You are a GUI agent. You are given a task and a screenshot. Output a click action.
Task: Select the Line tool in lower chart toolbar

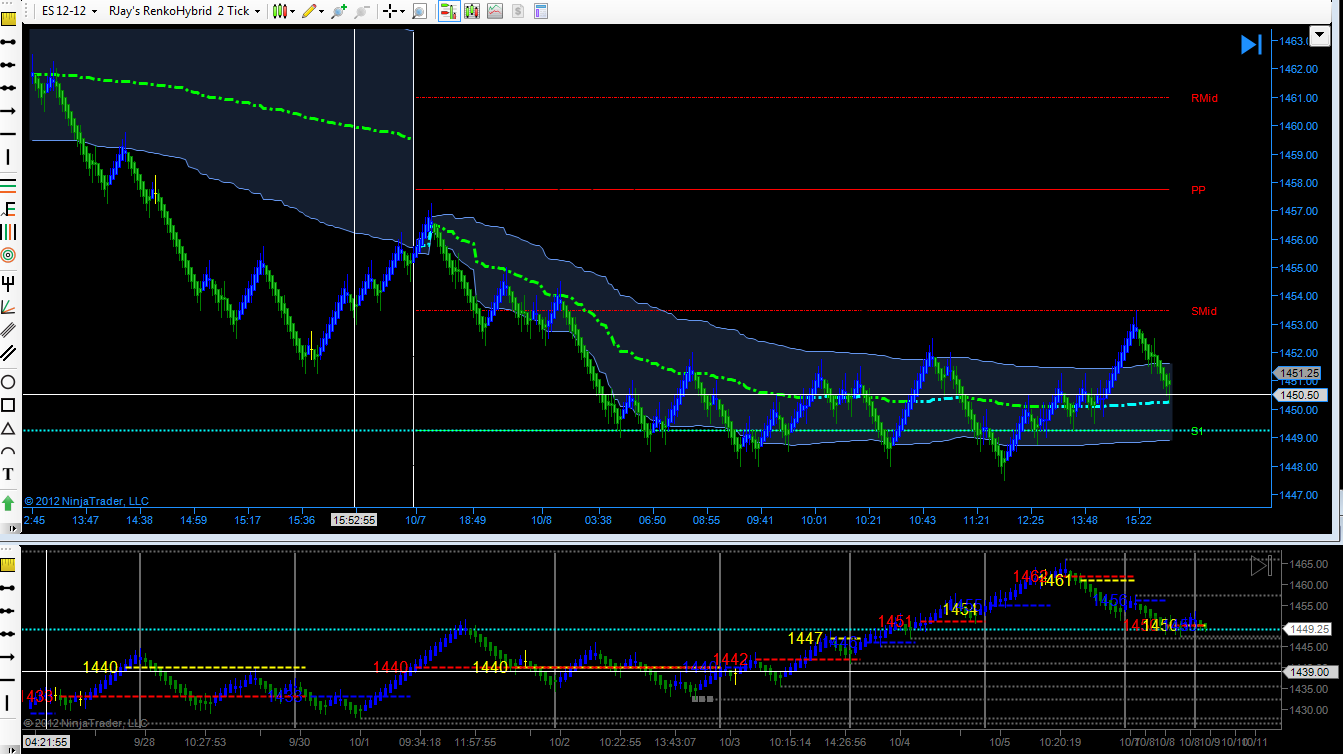(8, 587)
